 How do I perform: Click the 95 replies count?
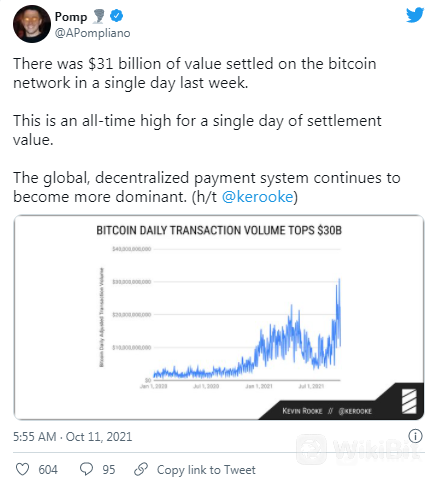tap(109, 470)
